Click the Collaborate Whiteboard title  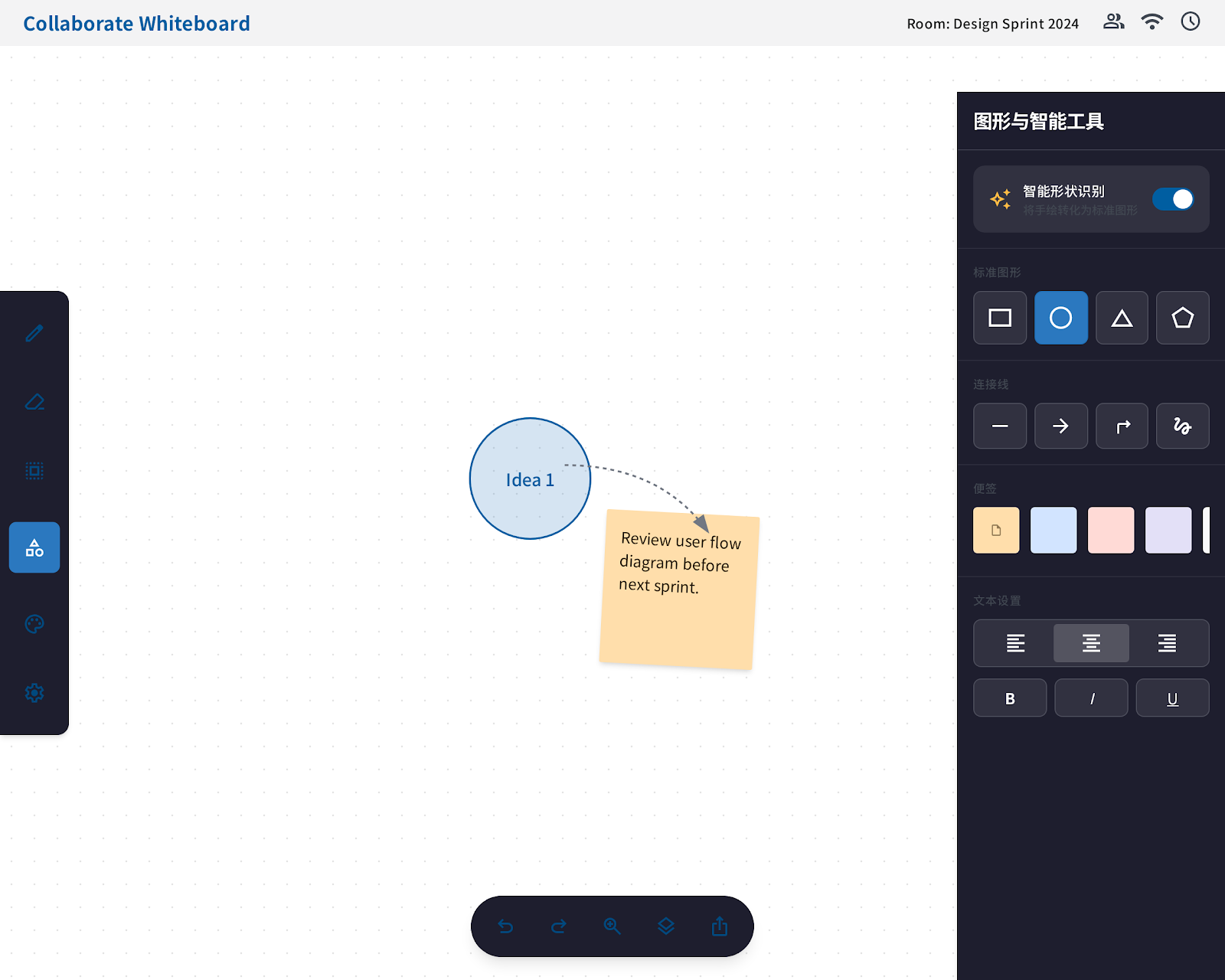pos(136,24)
